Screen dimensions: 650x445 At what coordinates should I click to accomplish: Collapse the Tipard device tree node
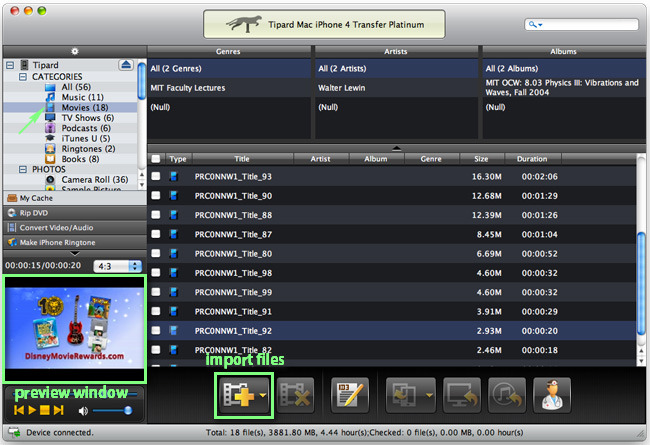[x=10, y=65]
